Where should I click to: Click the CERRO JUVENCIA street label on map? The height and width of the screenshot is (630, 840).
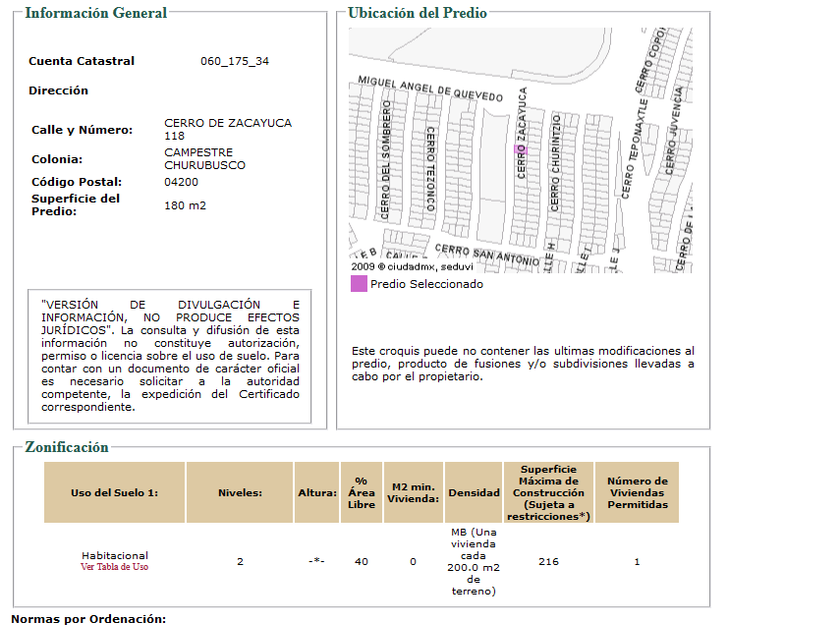click(x=675, y=130)
